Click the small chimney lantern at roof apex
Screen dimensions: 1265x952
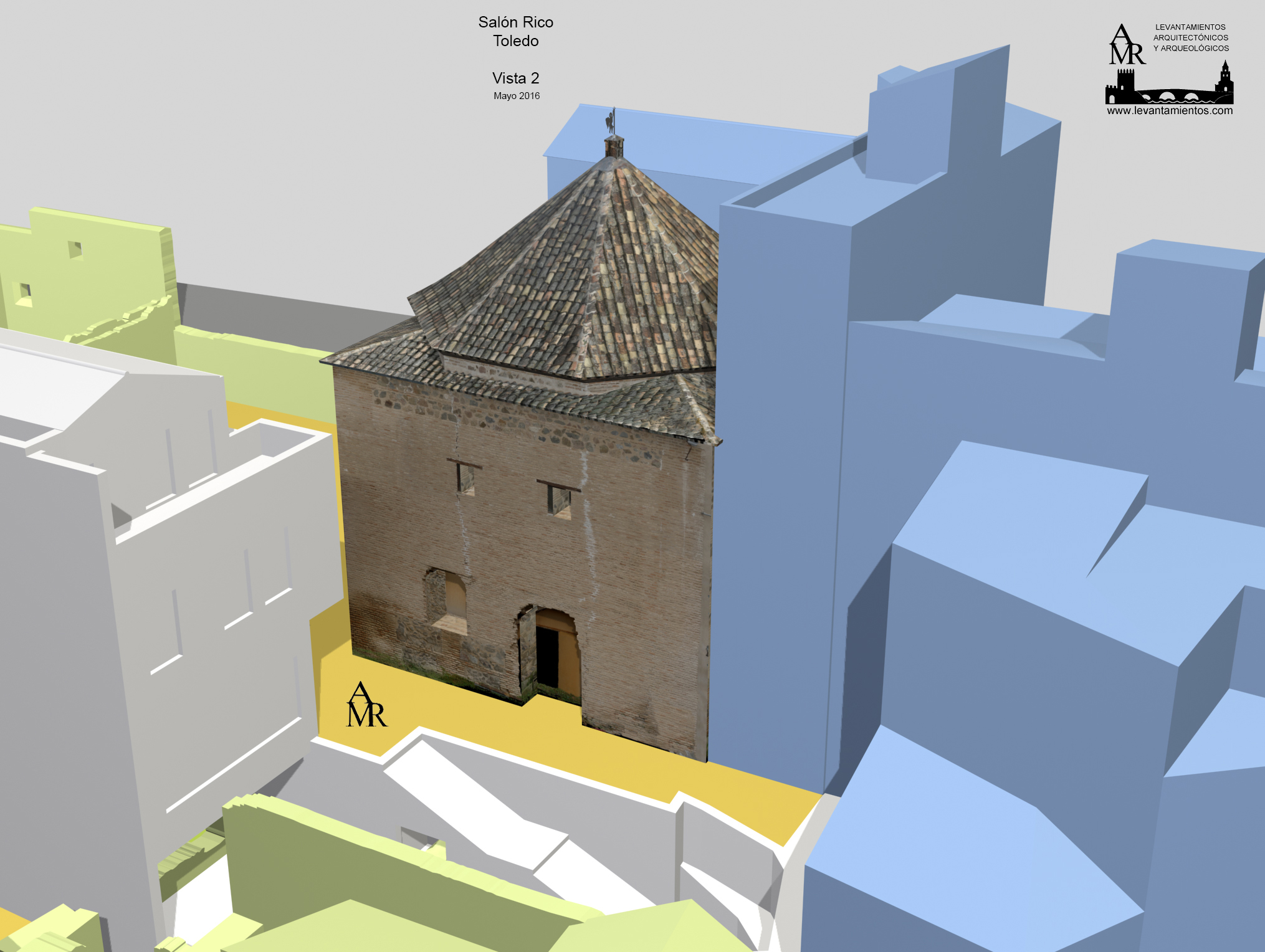[x=614, y=147]
